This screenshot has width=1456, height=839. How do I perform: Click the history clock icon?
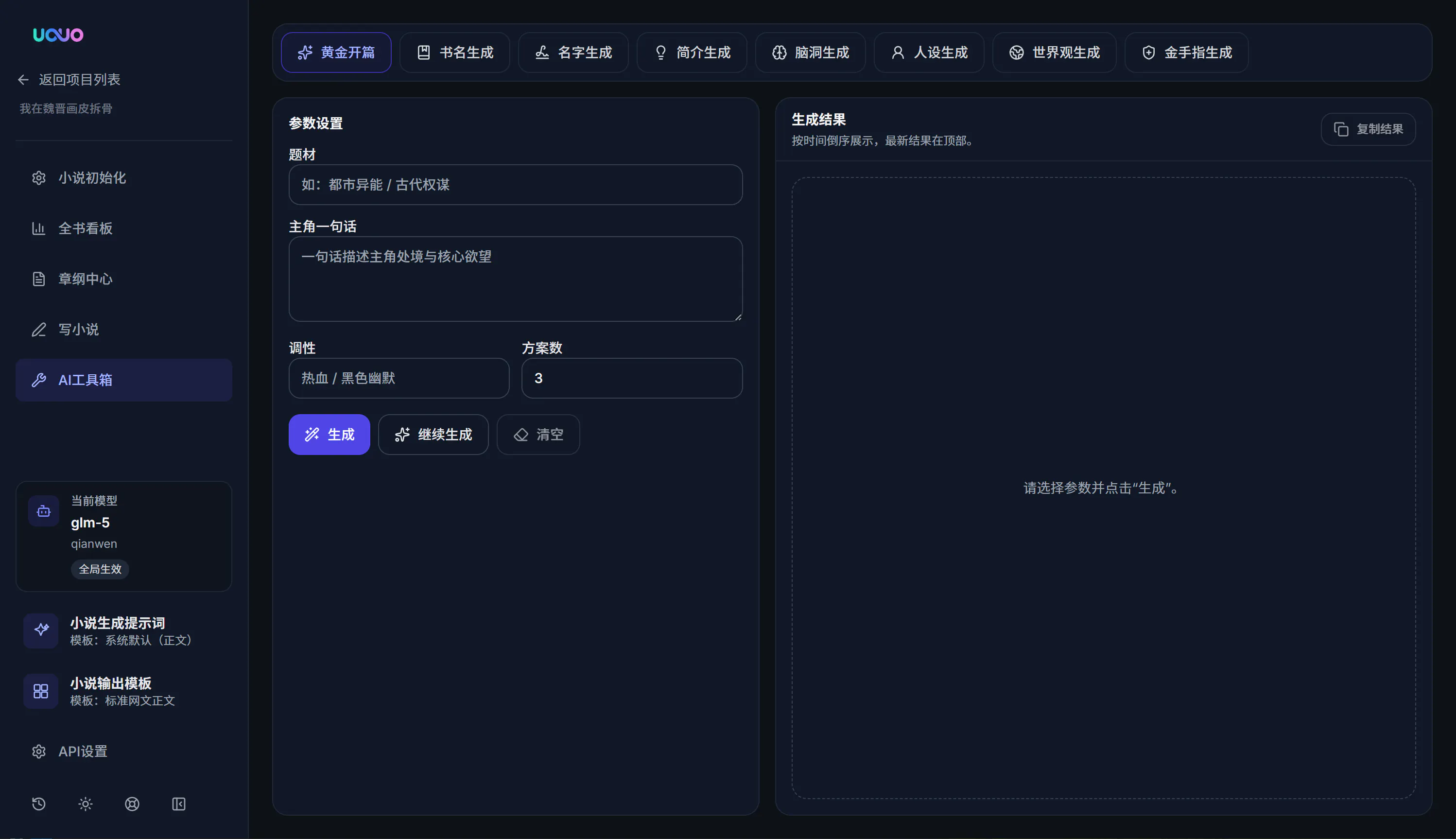click(38, 804)
